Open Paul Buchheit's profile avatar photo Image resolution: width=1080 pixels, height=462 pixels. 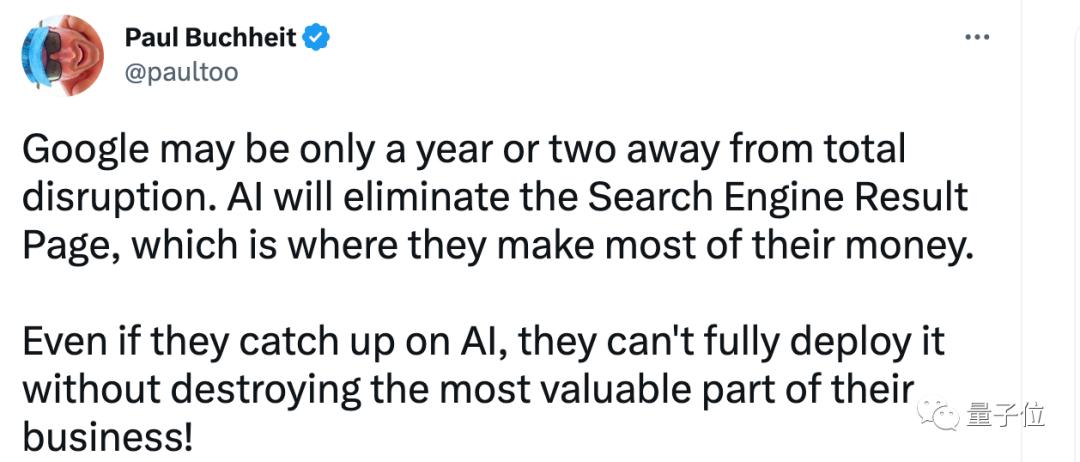tap(63, 56)
